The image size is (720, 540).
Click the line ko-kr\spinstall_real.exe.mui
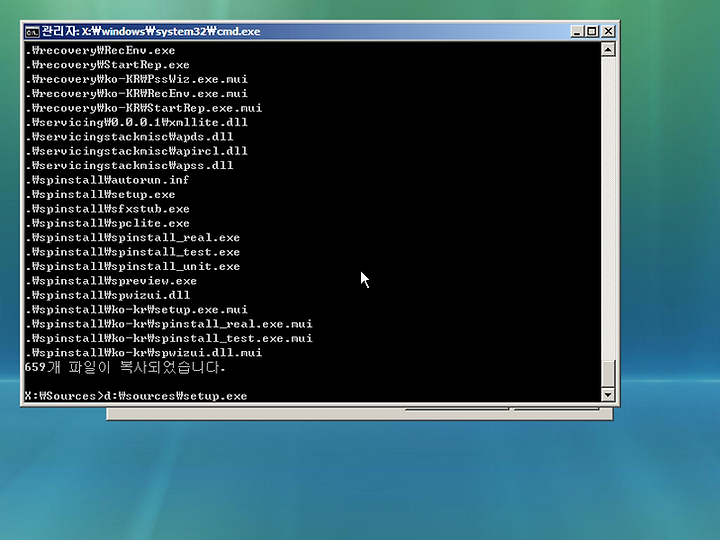tap(169, 324)
